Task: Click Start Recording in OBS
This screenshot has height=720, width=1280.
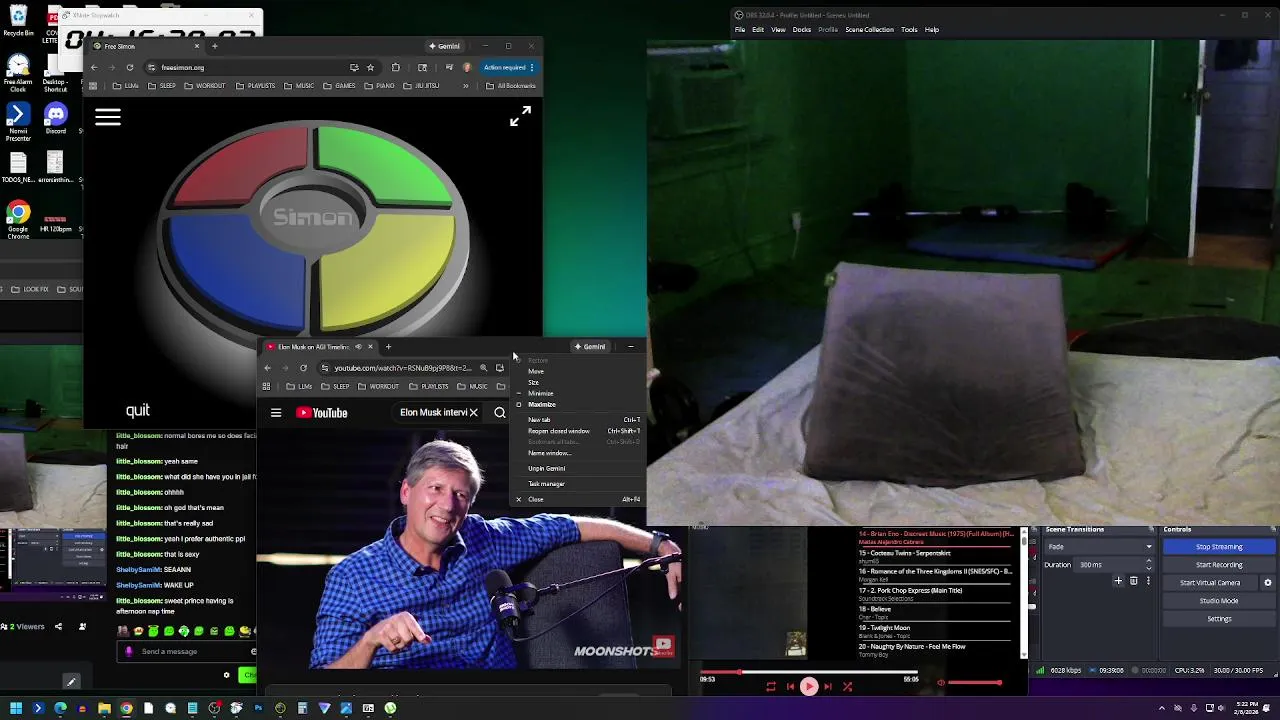Action: coord(1219,565)
